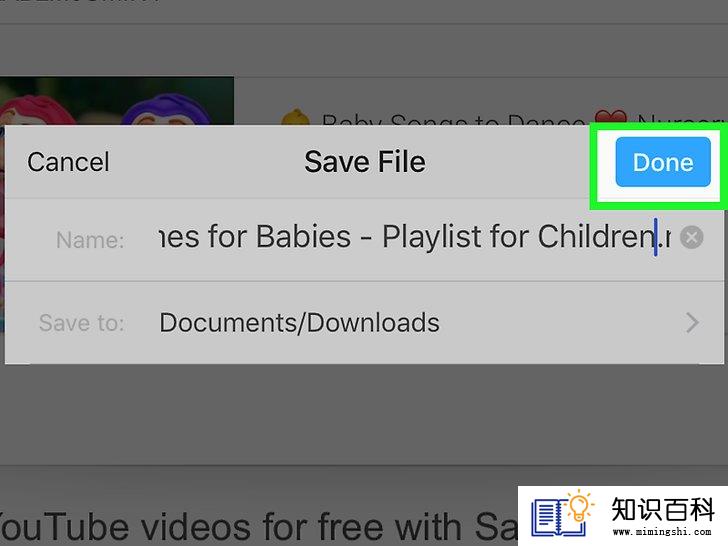Click inside the Name text field
This screenshot has width=728, height=546.
415,237
